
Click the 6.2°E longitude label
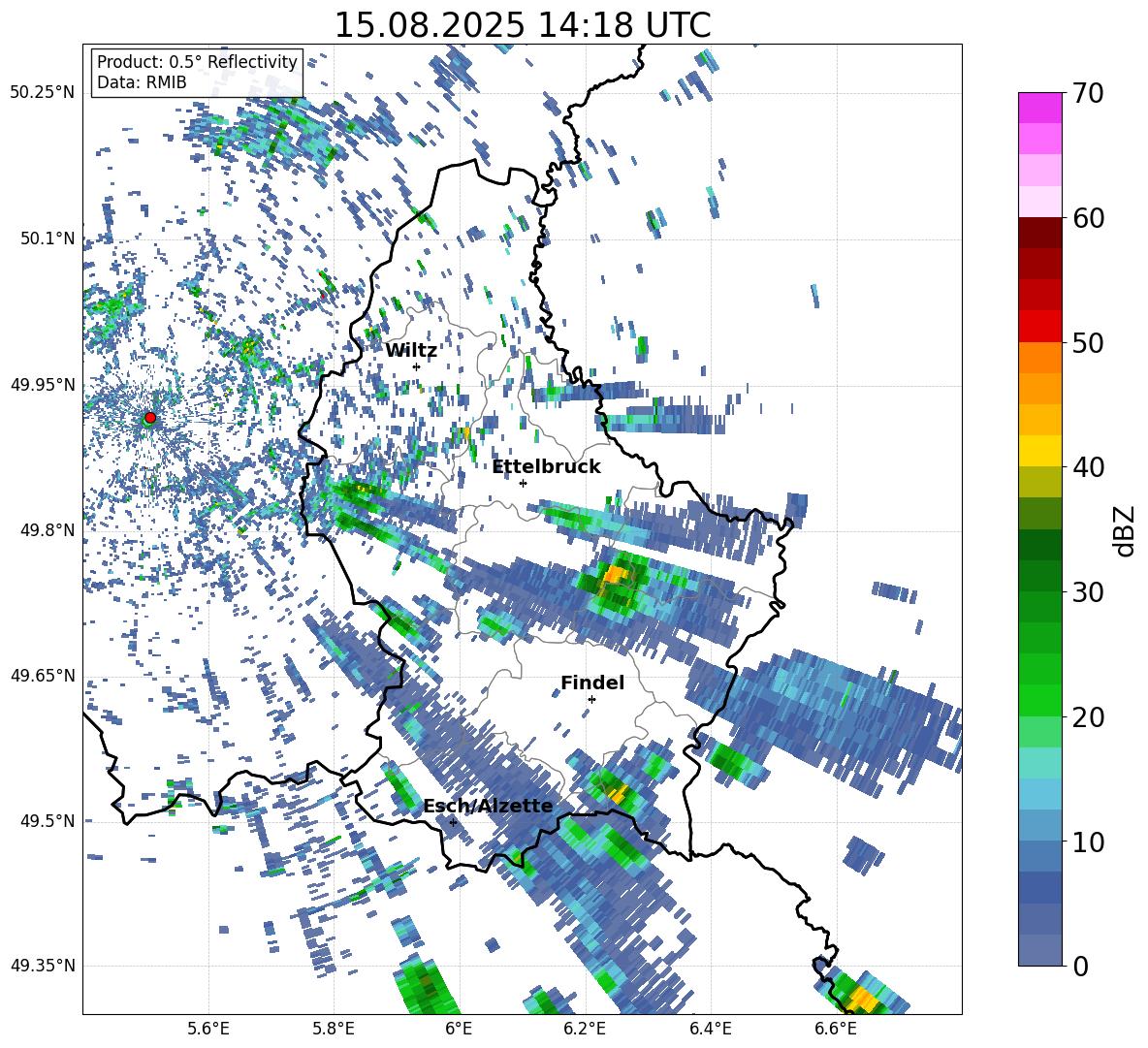(585, 1029)
